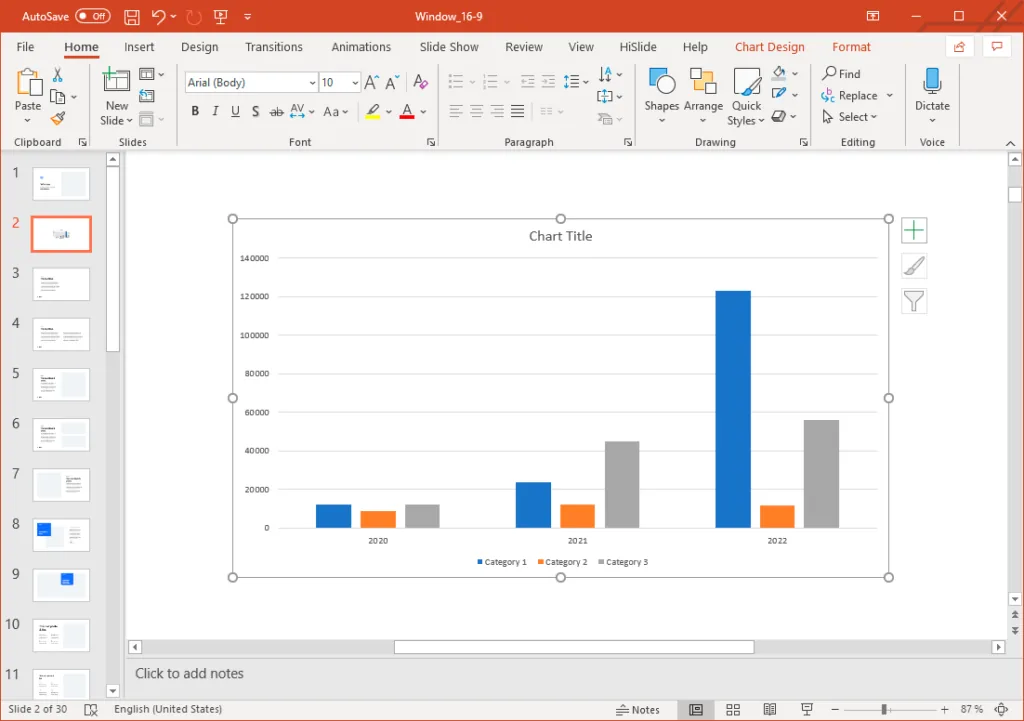
Task: Start presentation from beginning icon
Action: click(x=221, y=17)
